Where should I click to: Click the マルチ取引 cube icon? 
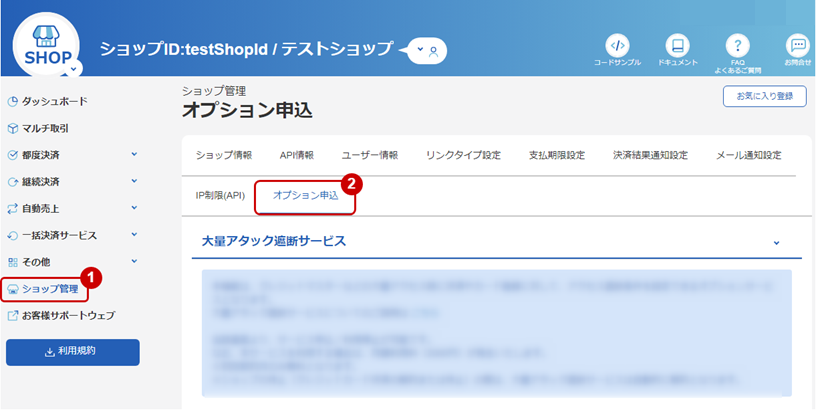point(14,129)
